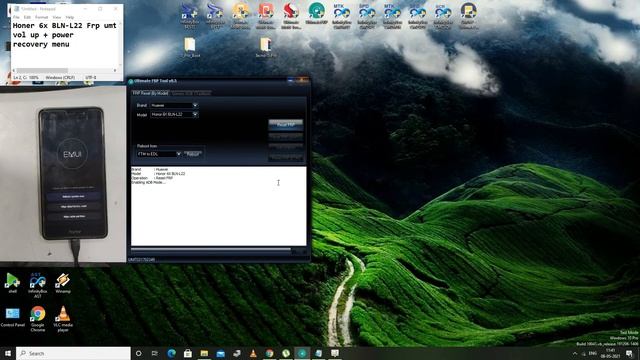Click the Reset FRP button
640x360 pixels.
coord(286,124)
